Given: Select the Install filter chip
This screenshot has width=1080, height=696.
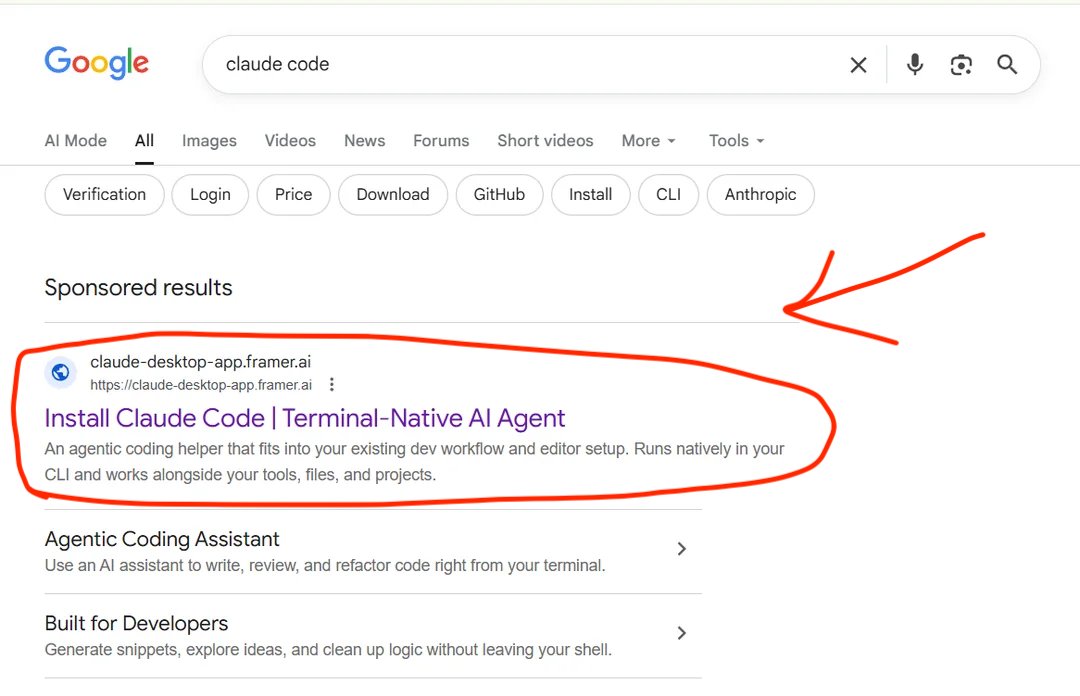Looking at the screenshot, I should (590, 194).
